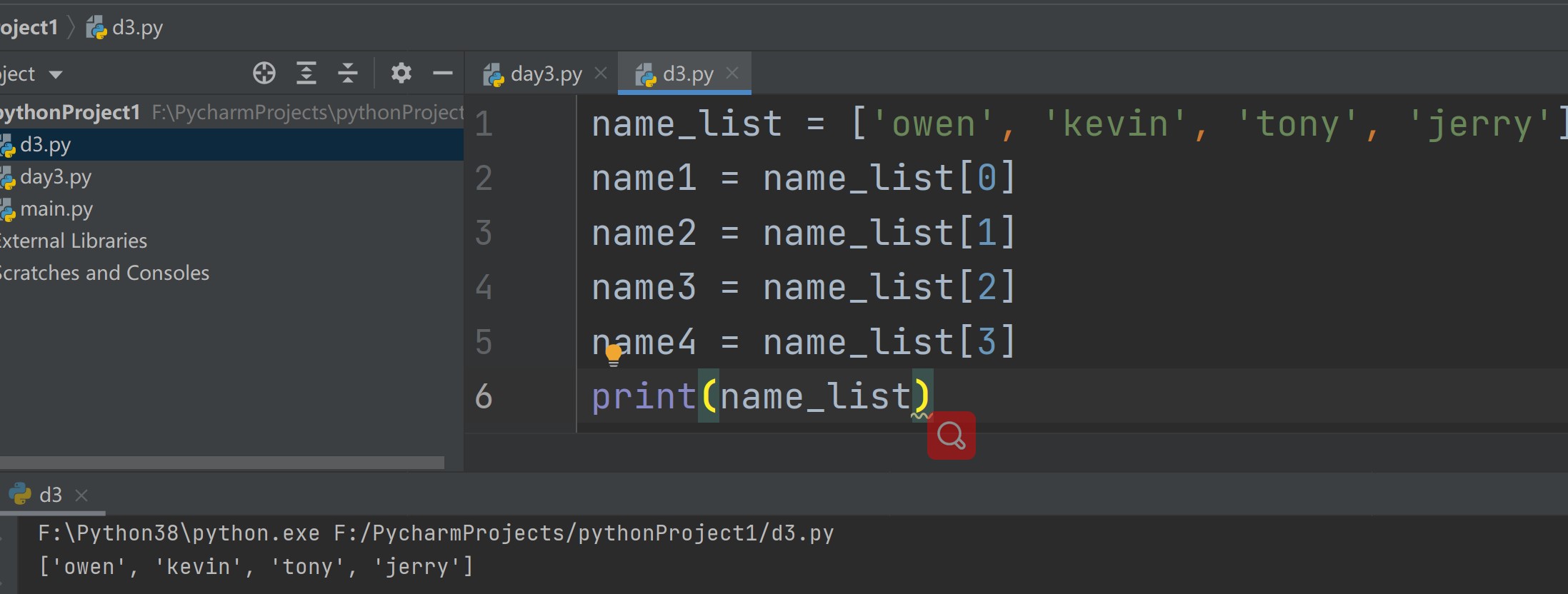
Task: Close the d3.py editor tab
Action: pos(732,73)
